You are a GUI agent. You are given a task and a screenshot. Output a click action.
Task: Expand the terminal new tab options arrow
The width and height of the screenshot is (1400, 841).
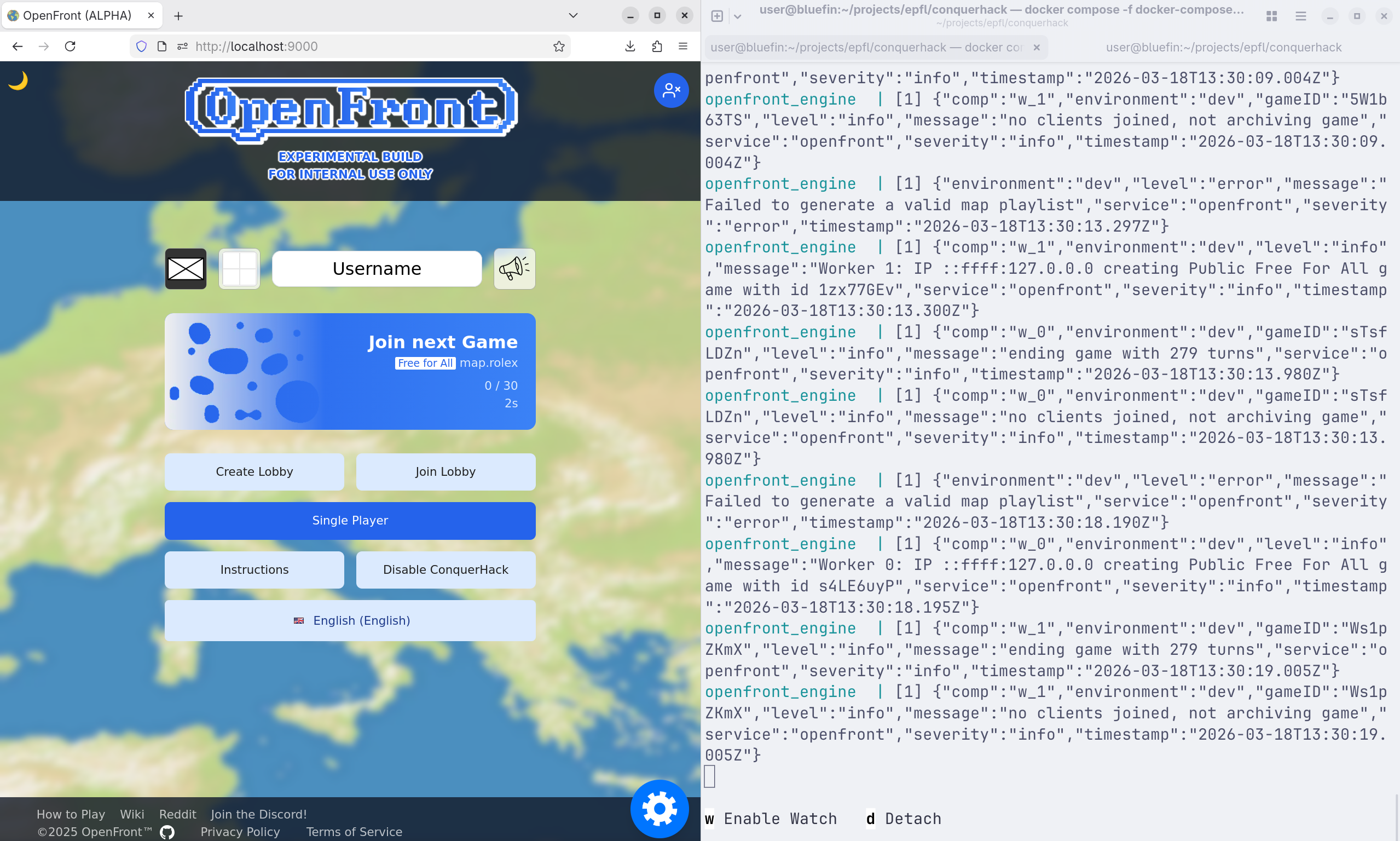[x=737, y=16]
